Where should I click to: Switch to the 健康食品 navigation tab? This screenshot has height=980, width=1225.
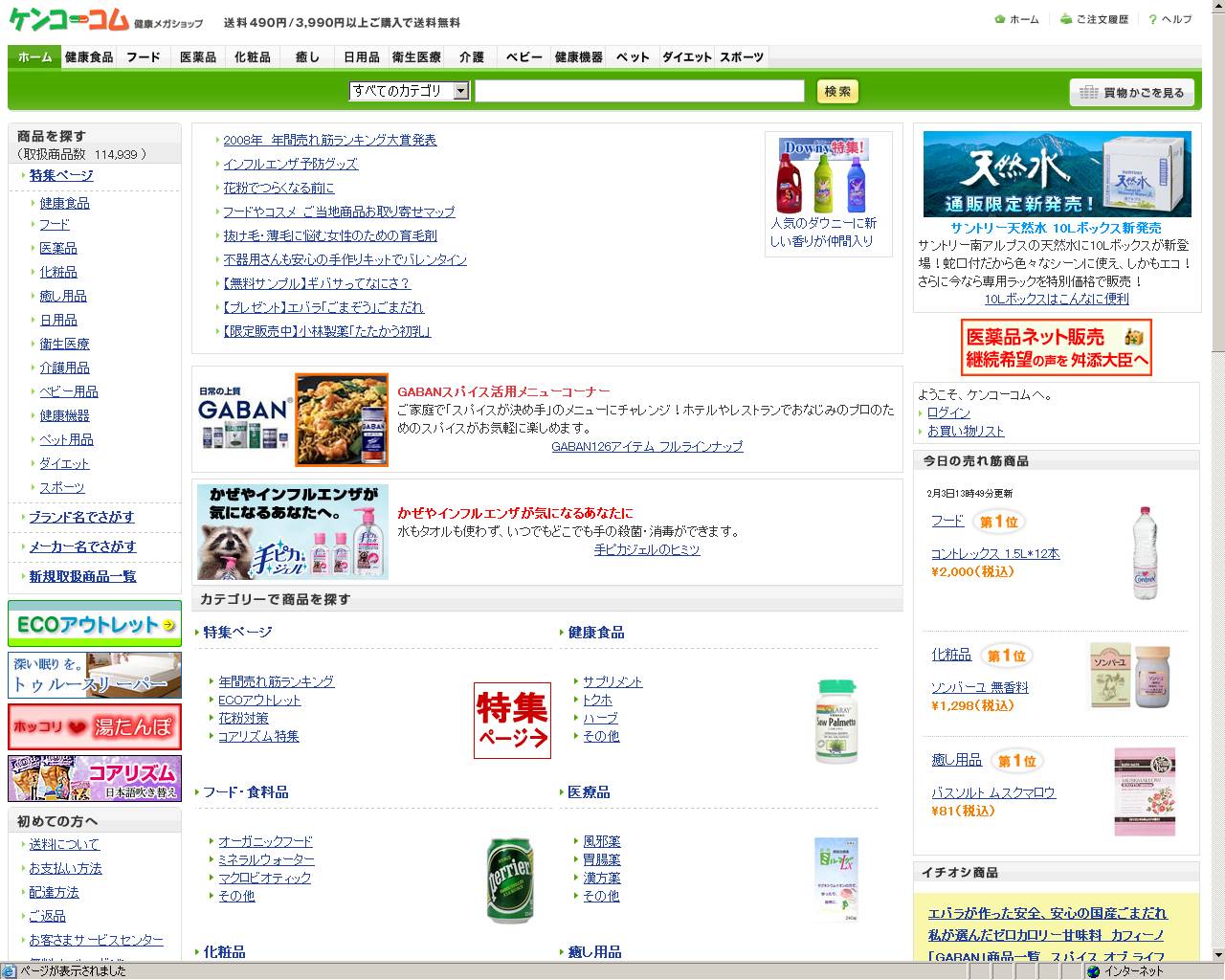coord(89,57)
